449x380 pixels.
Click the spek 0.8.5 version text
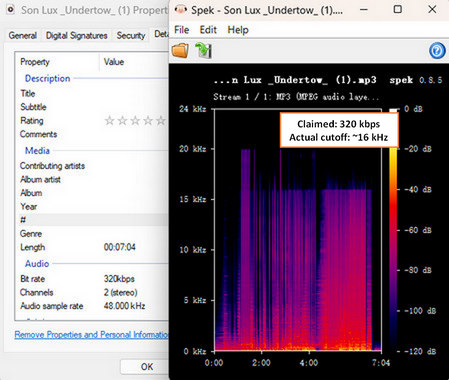[416, 80]
